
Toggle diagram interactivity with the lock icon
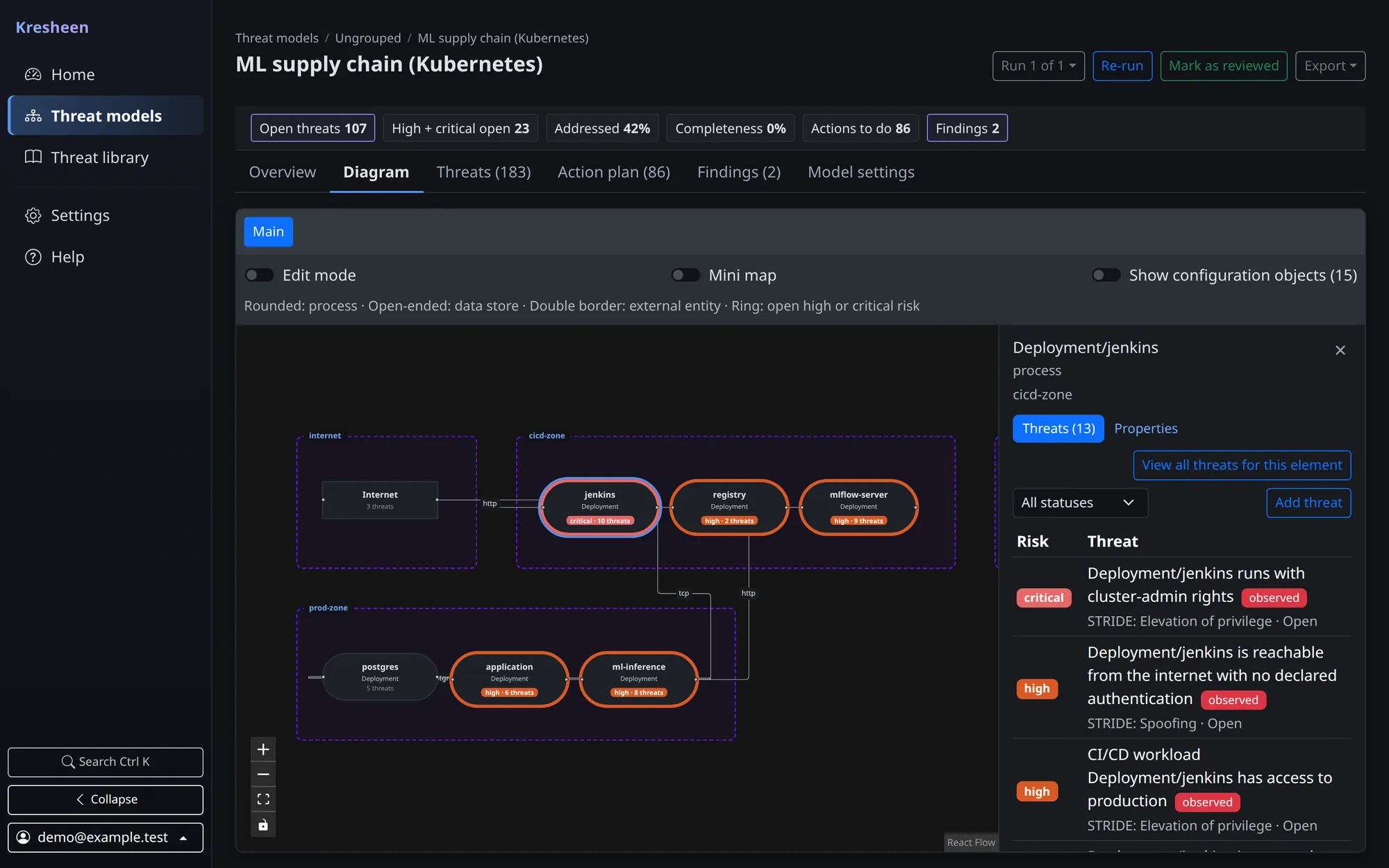tap(263, 825)
